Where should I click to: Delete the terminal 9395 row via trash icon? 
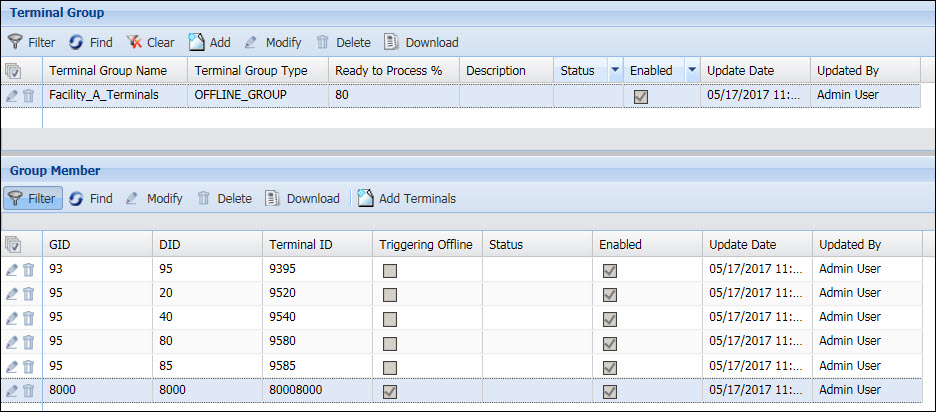point(28,270)
